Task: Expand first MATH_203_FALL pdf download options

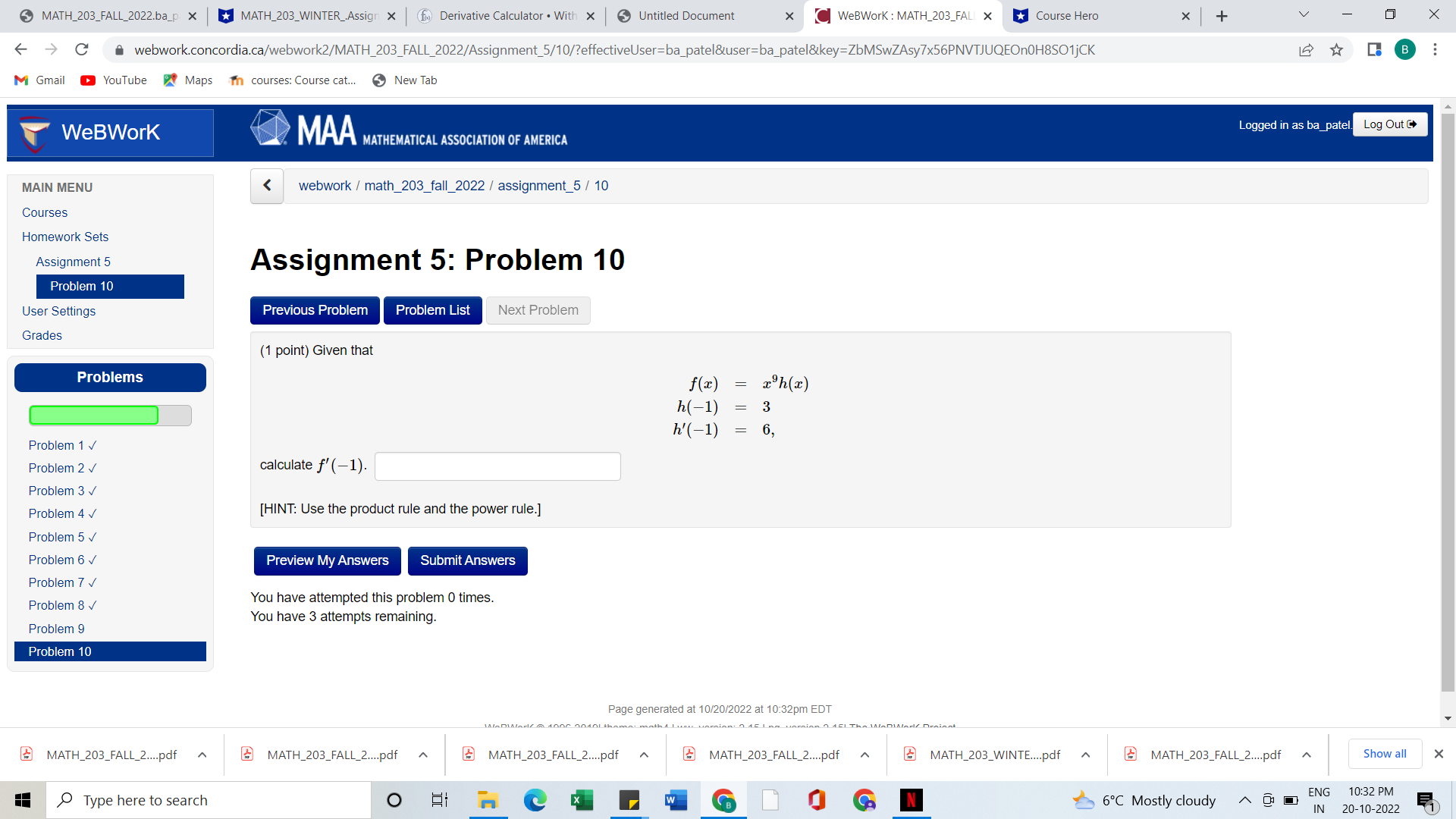Action: click(202, 755)
